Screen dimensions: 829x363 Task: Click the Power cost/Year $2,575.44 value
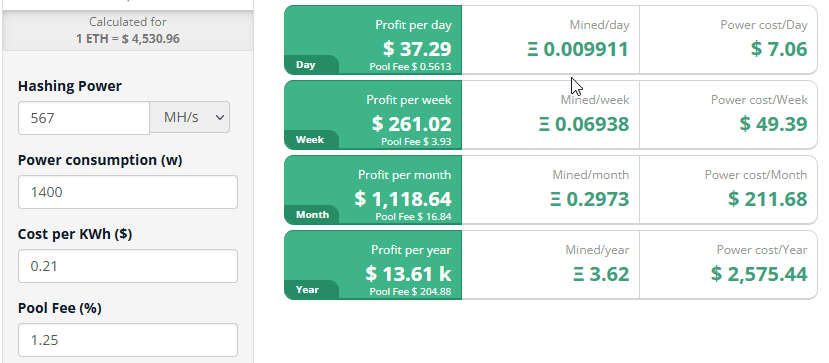(x=759, y=274)
